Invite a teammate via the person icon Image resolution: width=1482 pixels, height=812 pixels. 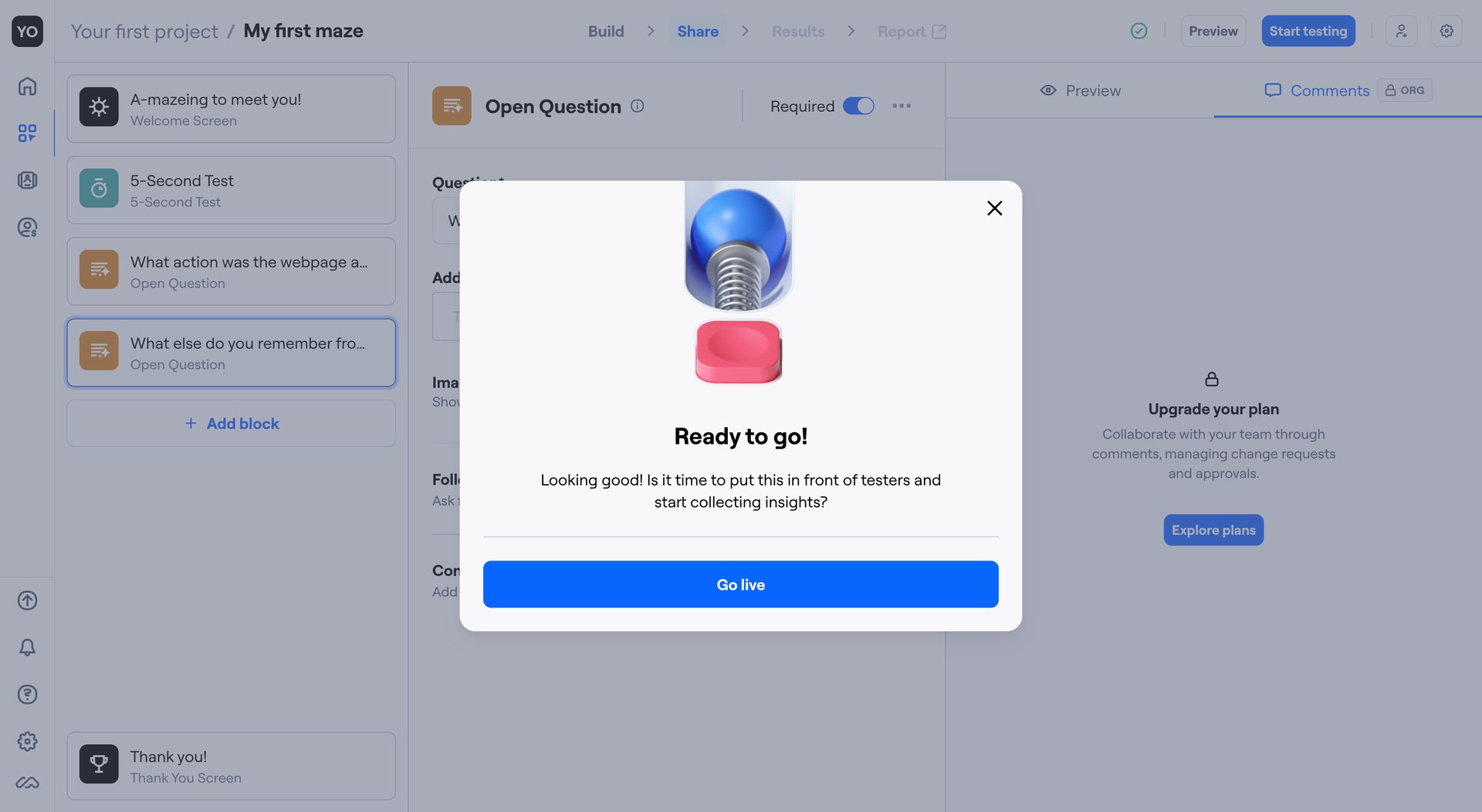(1402, 31)
